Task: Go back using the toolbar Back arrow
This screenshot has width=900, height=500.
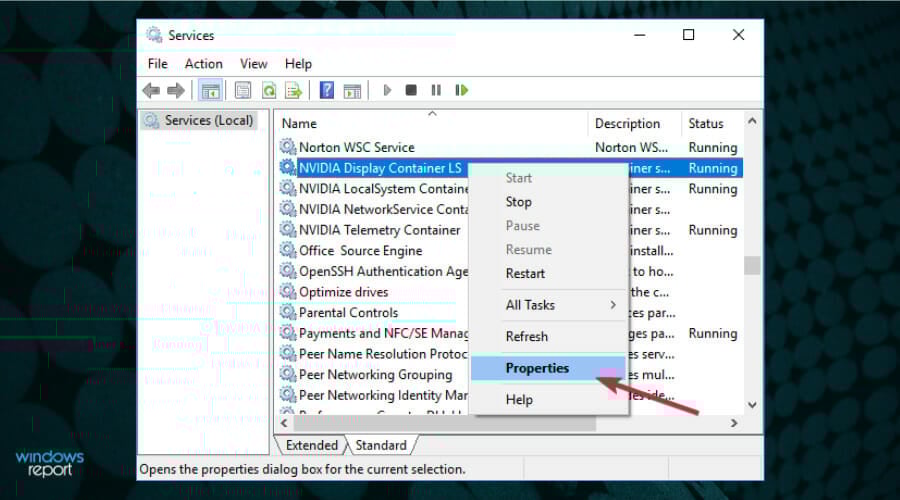Action: (151, 90)
